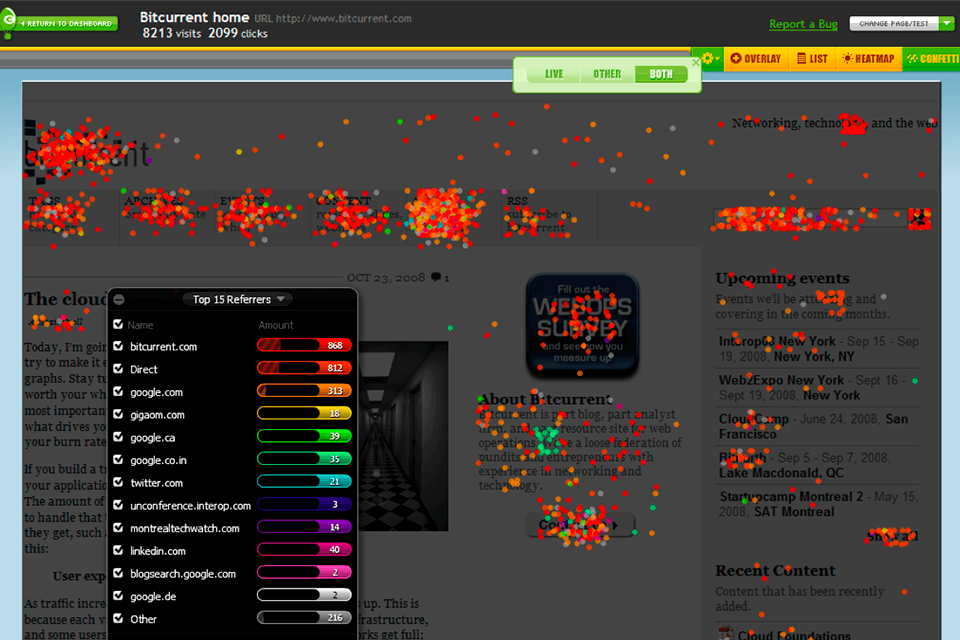The width and height of the screenshot is (960, 640).
Task: Click the Upcoming events heading
Action: click(782, 278)
